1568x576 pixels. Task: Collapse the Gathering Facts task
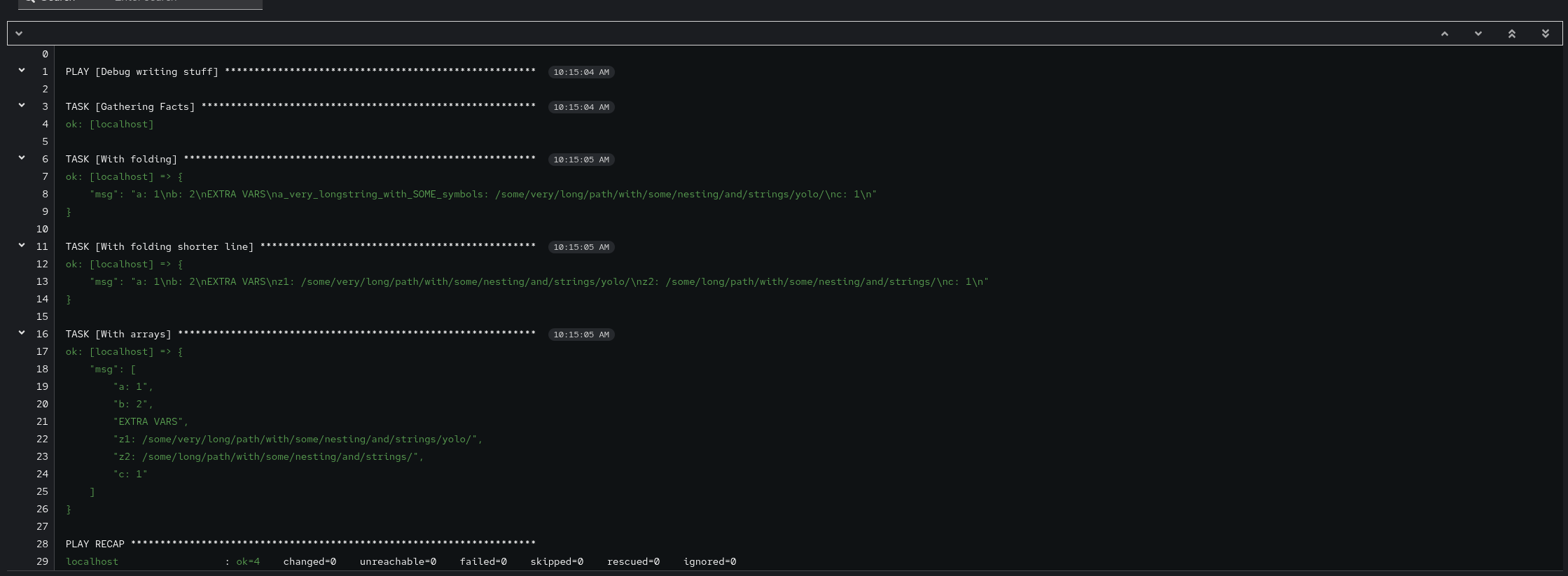click(22, 106)
